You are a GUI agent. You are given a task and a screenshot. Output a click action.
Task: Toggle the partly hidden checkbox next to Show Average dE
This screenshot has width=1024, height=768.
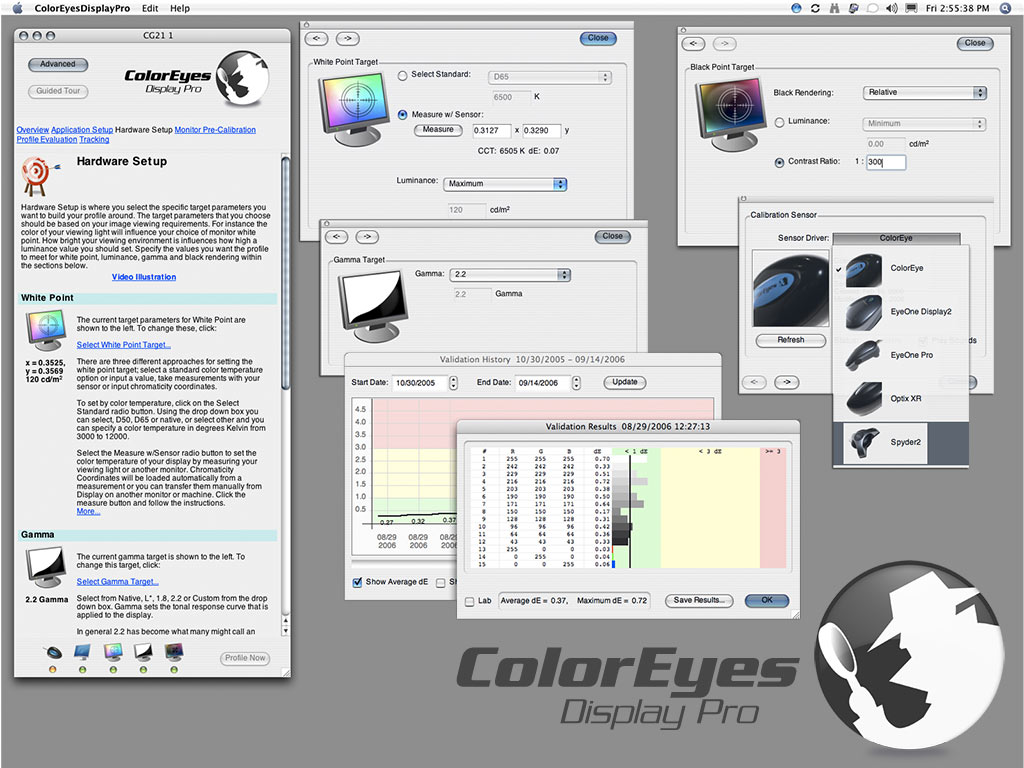441,583
